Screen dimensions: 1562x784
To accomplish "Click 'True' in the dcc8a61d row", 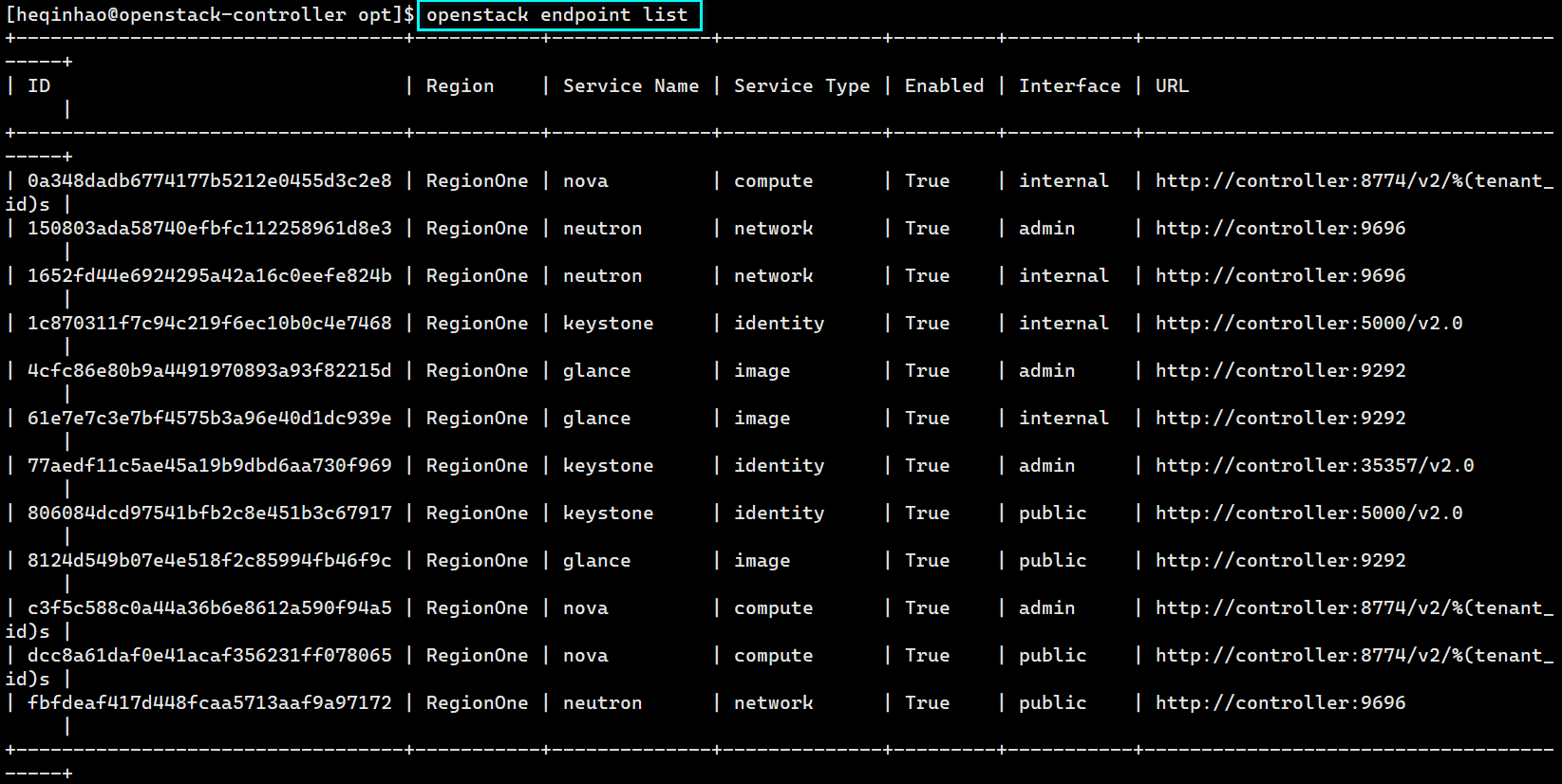I will (927, 656).
